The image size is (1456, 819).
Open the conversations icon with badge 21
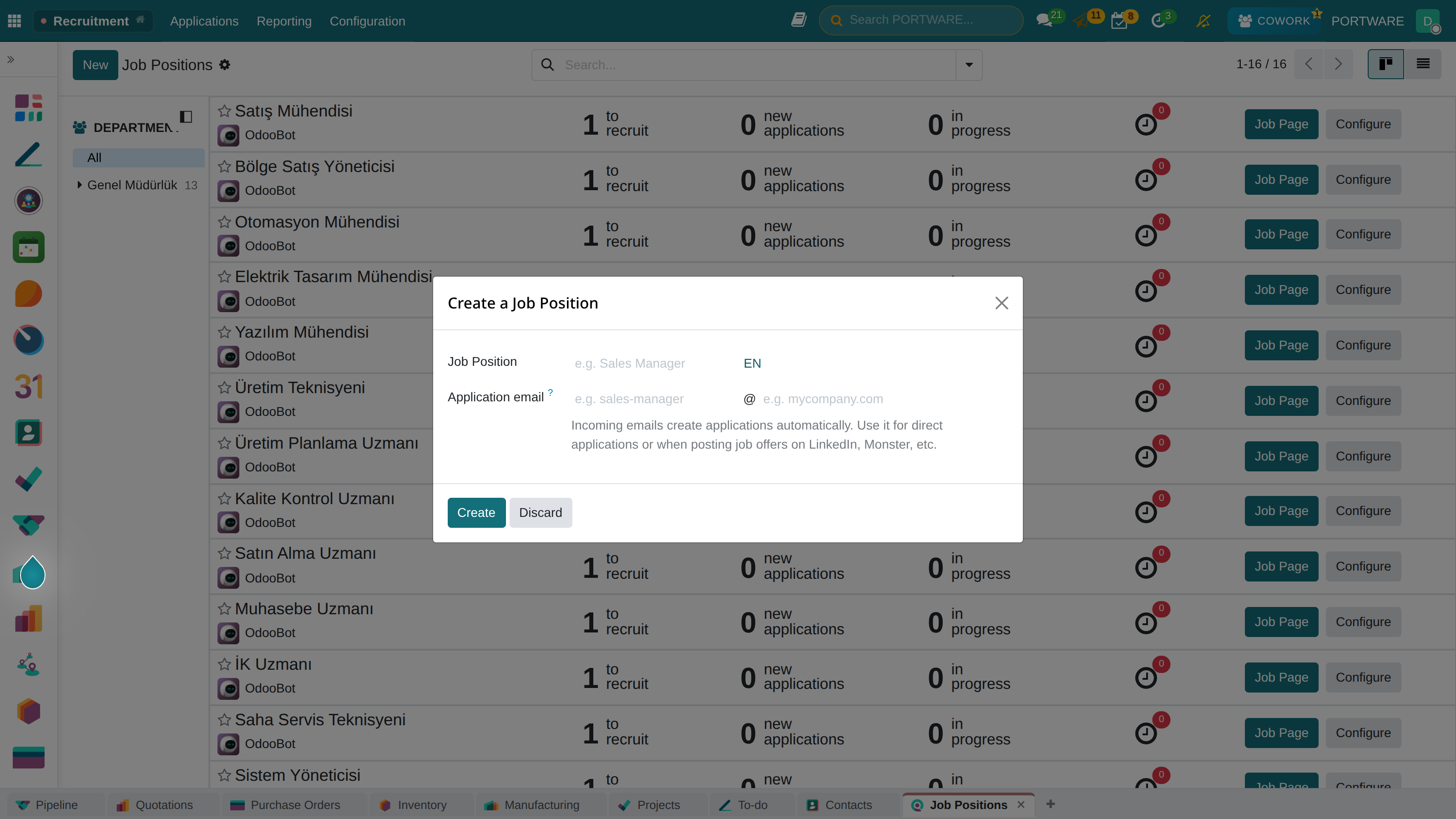(x=1045, y=20)
